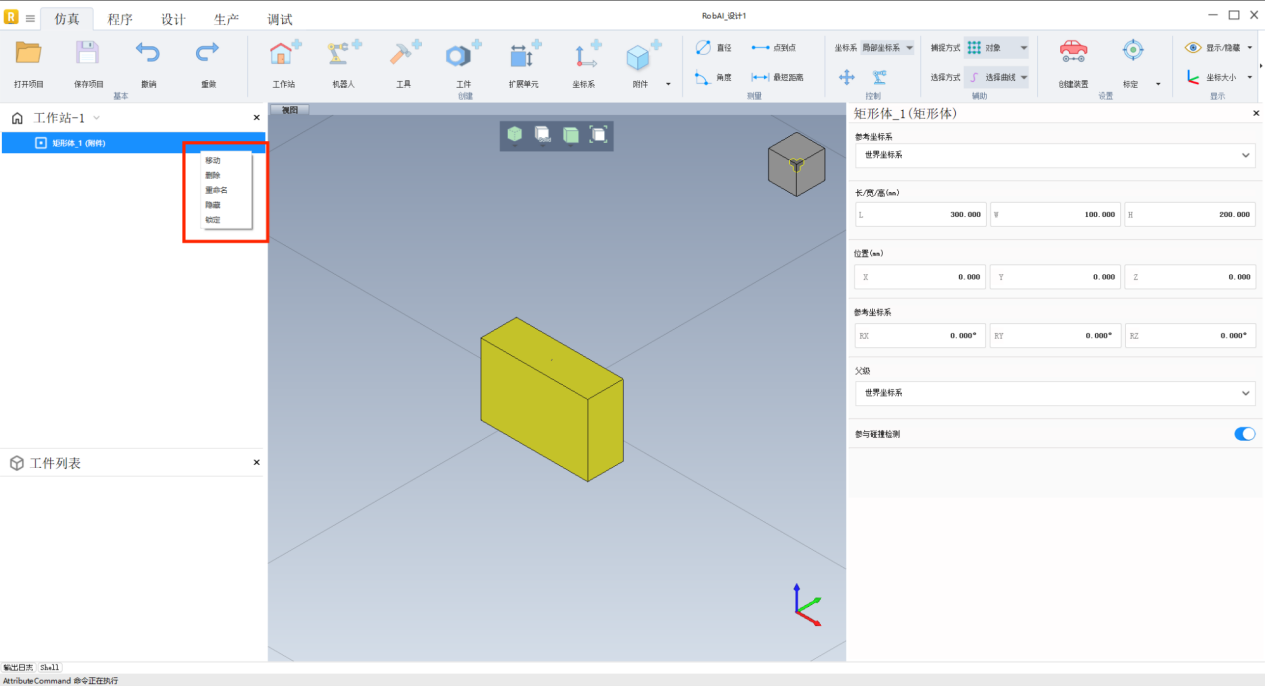Click the 创建装置 red car icon
Screen dimensions: 1265x686
point(1073,52)
